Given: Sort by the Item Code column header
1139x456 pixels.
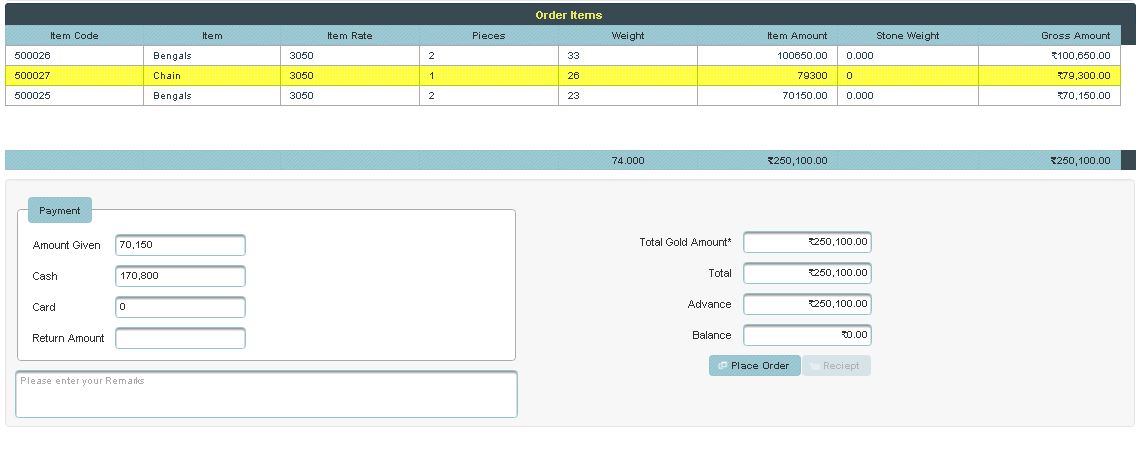Looking at the screenshot, I should (75, 36).
